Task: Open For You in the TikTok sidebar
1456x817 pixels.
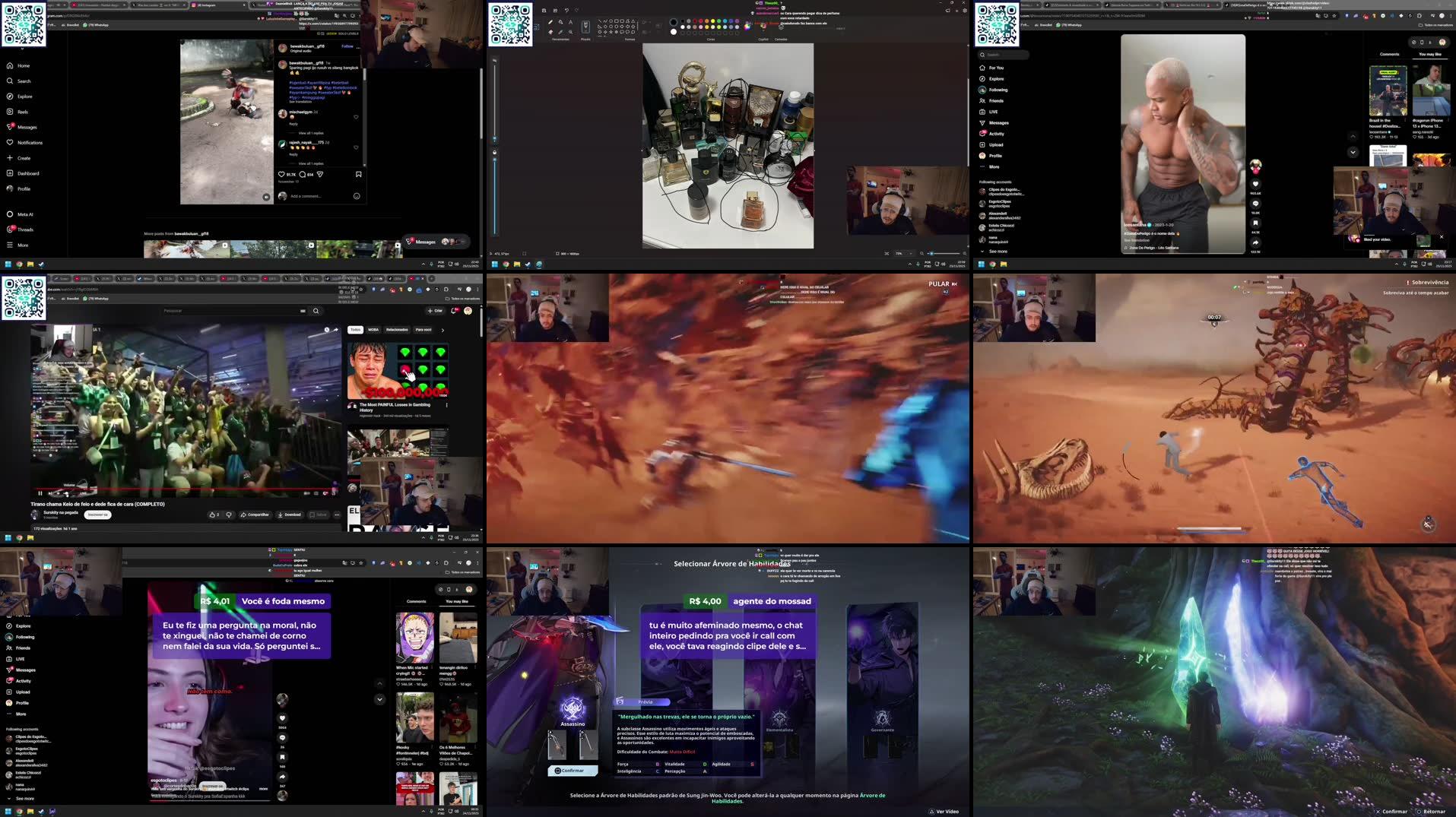Action: pyautogui.click(x=994, y=68)
